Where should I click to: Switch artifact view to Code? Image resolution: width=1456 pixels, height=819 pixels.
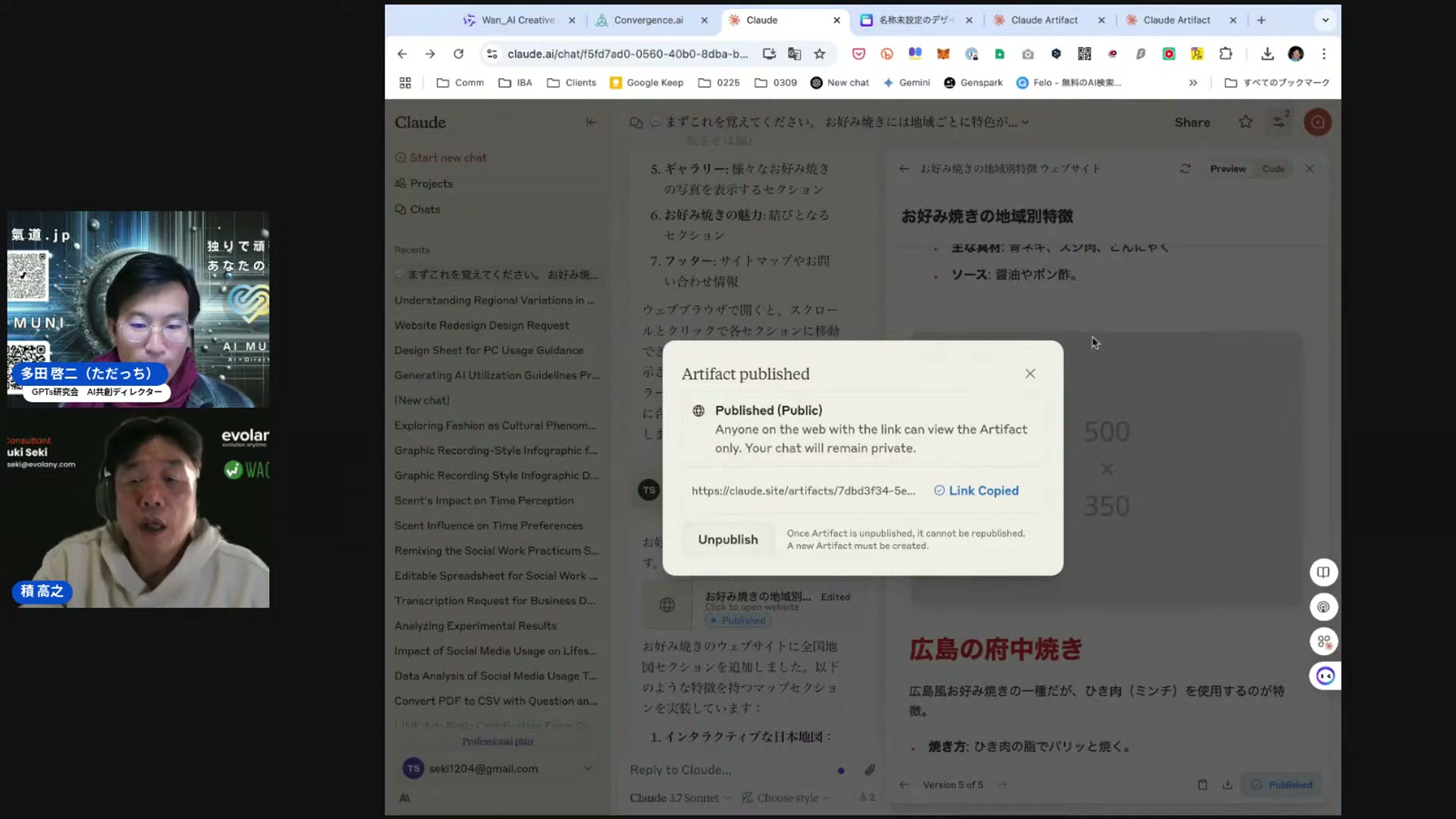(x=1273, y=168)
